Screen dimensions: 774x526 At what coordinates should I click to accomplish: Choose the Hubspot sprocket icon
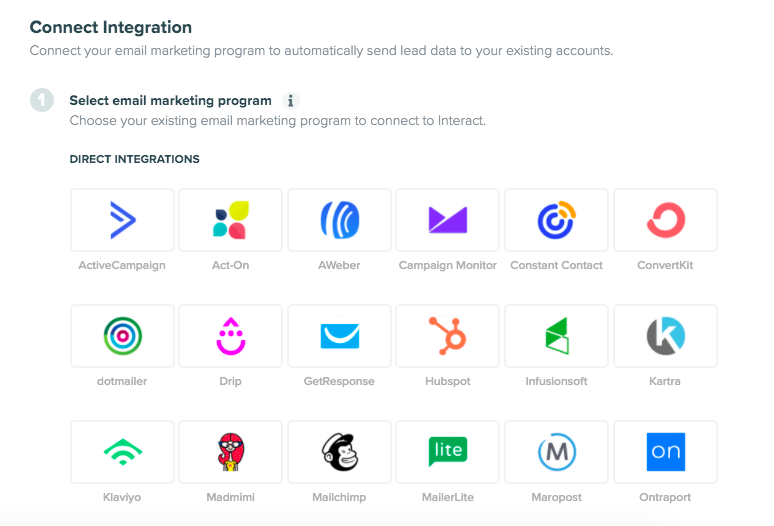[x=448, y=336]
